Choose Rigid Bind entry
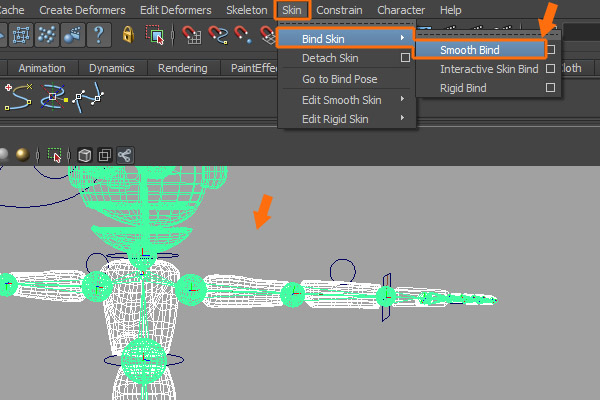This screenshot has height=400, width=600. coord(463,88)
